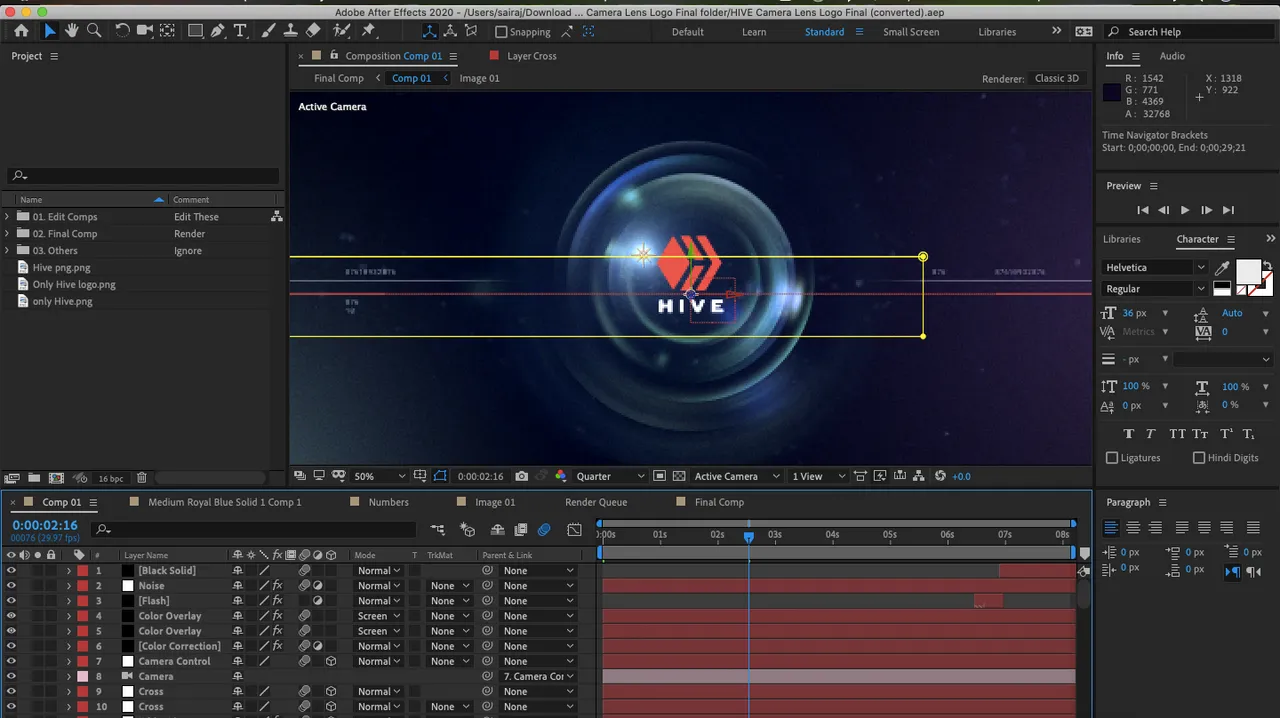Enable the Snapping checkbox
The image size is (1280, 718).
point(502,32)
